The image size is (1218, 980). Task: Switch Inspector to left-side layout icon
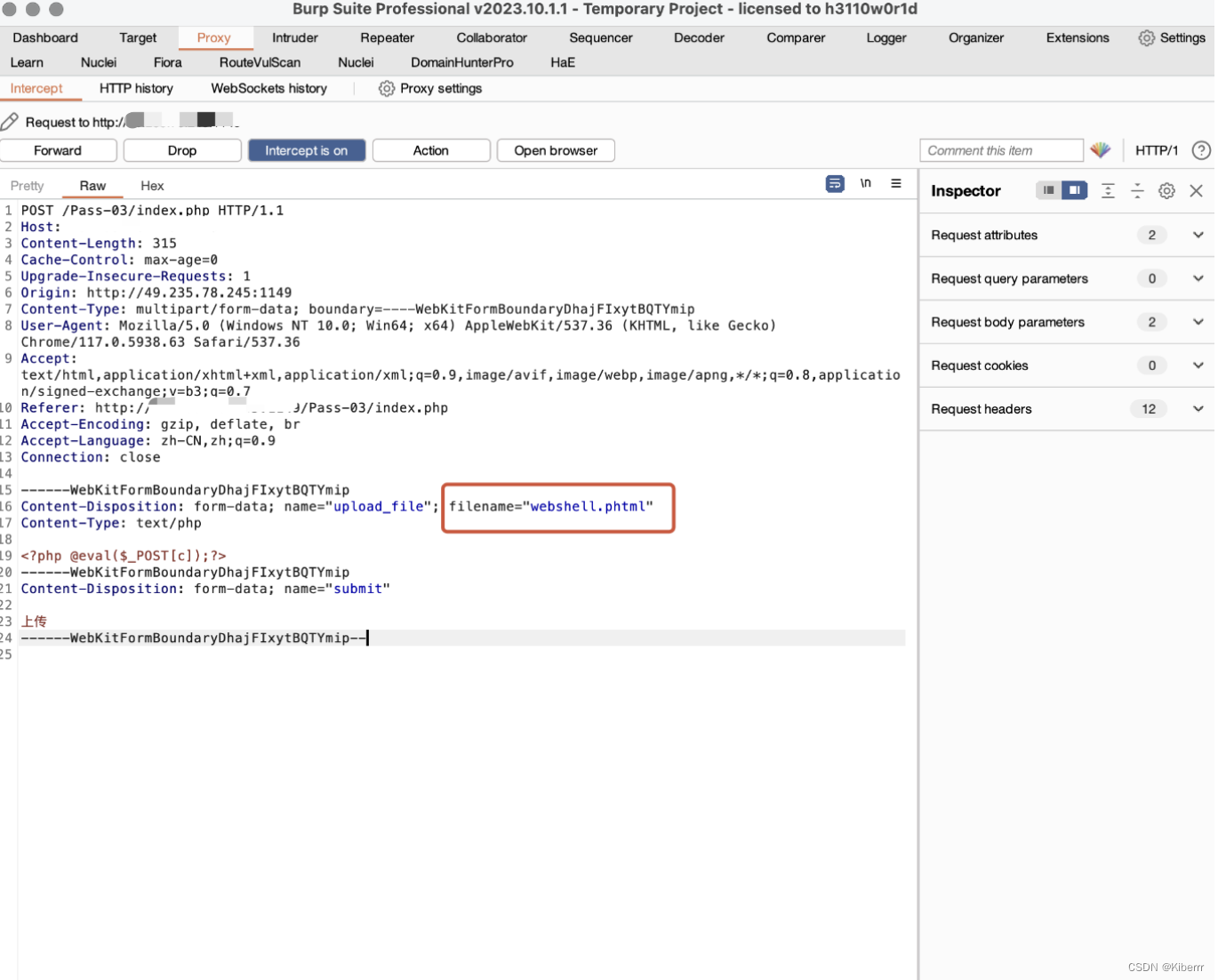[1049, 190]
